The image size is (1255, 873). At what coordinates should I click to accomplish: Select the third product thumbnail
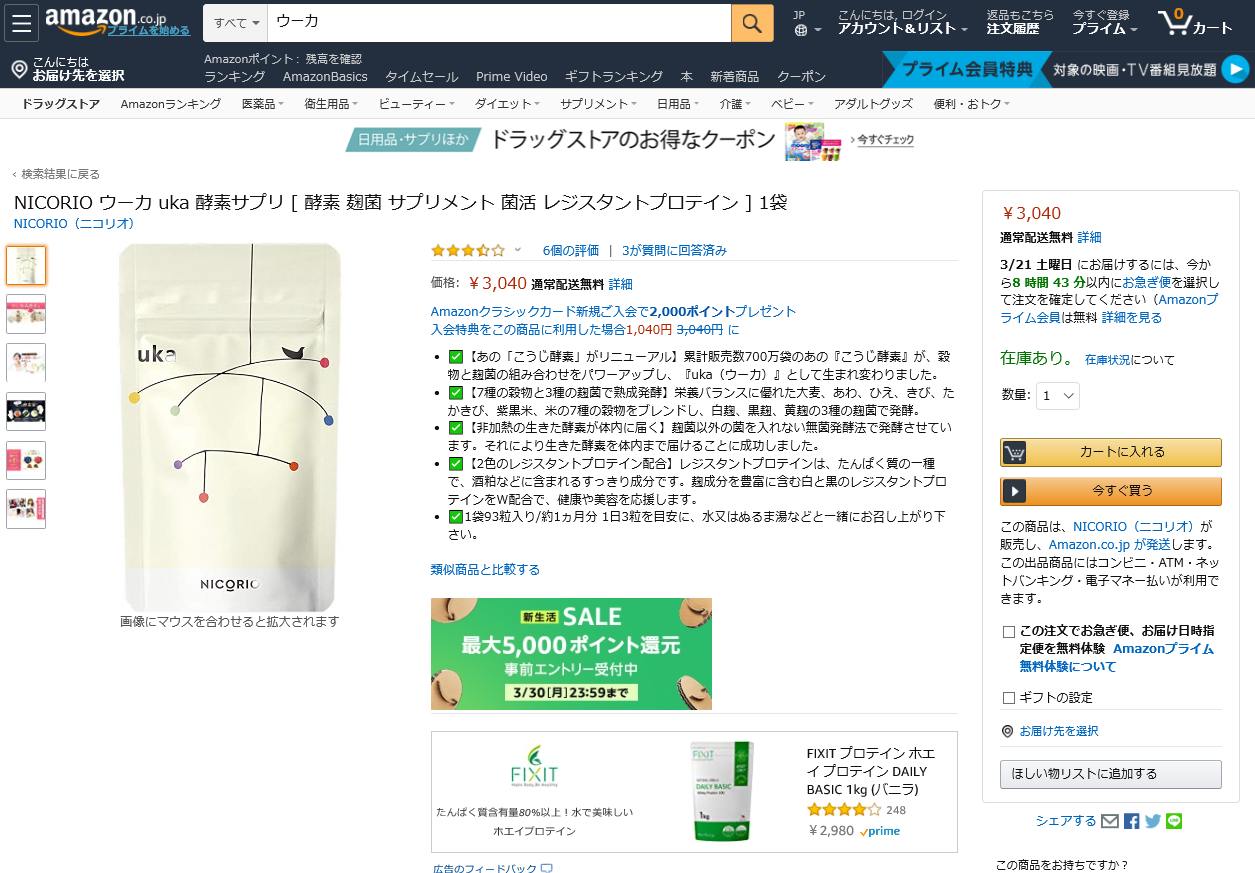pyautogui.click(x=26, y=362)
